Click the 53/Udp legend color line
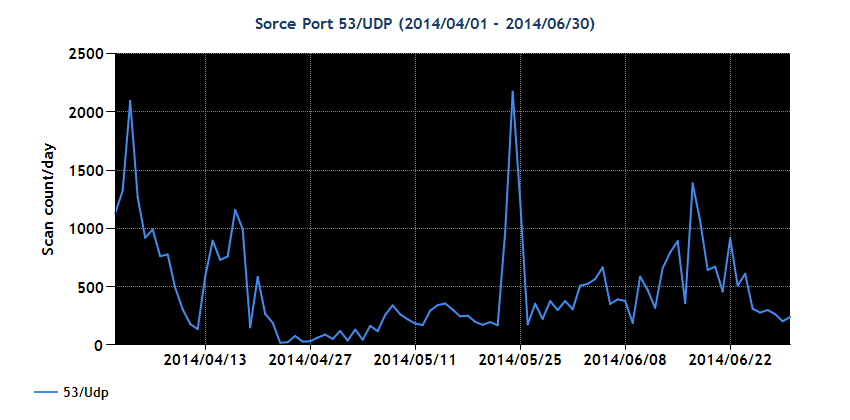The image size is (850, 420). 47,392
